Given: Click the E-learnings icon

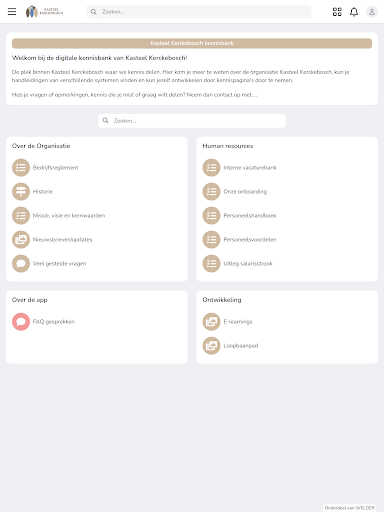Looking at the screenshot, I should 211,322.
